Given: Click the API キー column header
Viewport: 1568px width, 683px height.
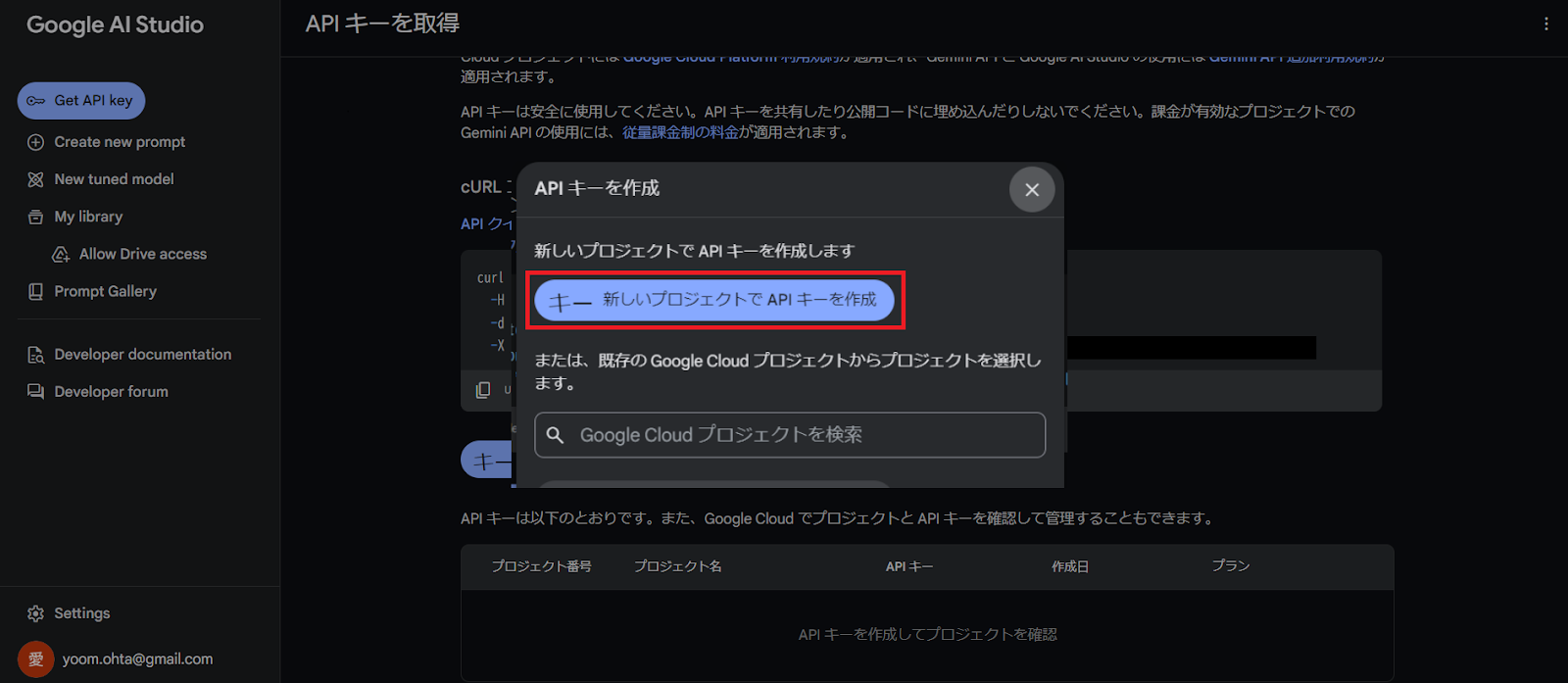Looking at the screenshot, I should pyautogui.click(x=909, y=566).
